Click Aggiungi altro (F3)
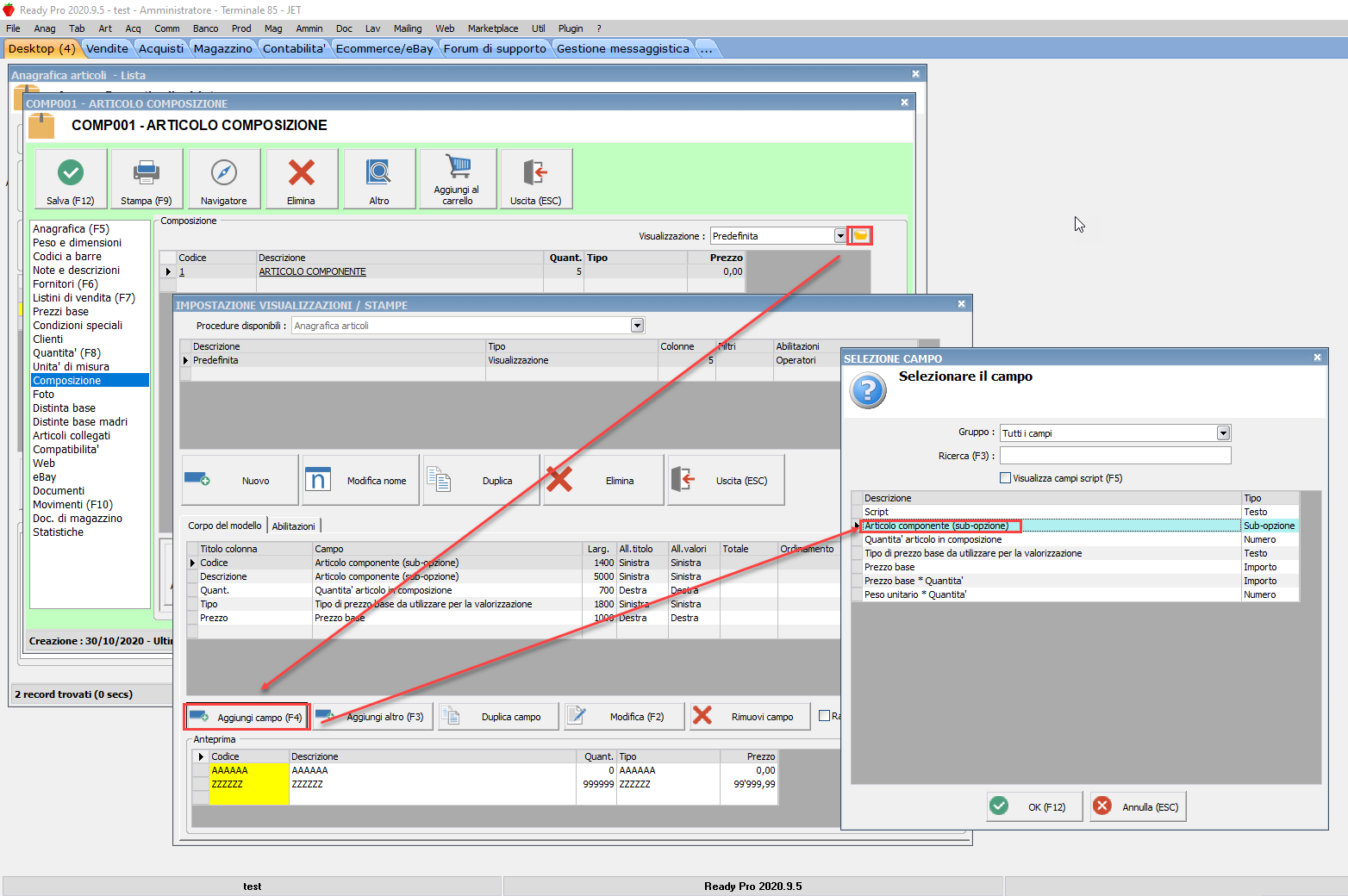The width and height of the screenshot is (1348, 896). [371, 717]
